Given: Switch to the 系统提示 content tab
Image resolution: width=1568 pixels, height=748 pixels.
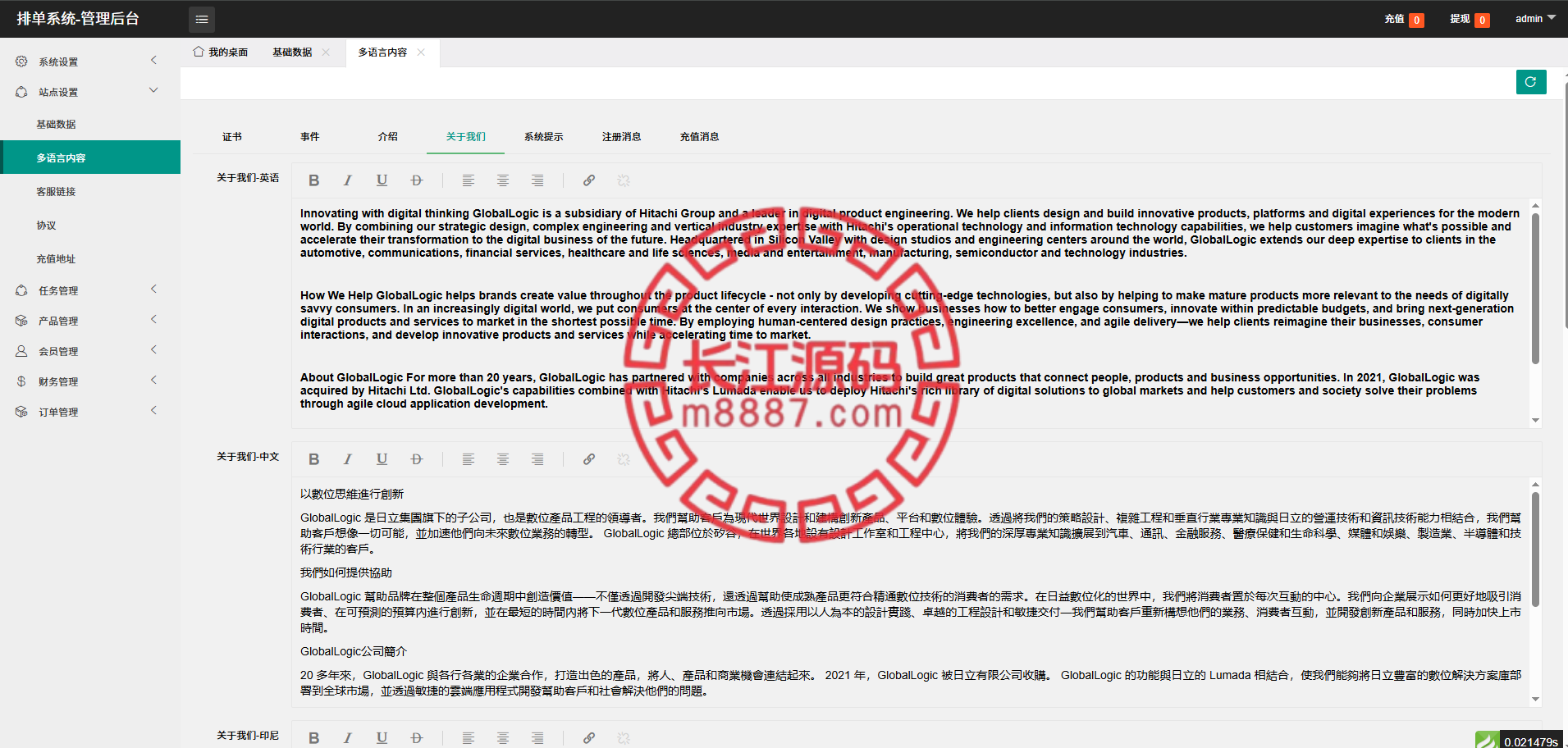Looking at the screenshot, I should point(544,137).
